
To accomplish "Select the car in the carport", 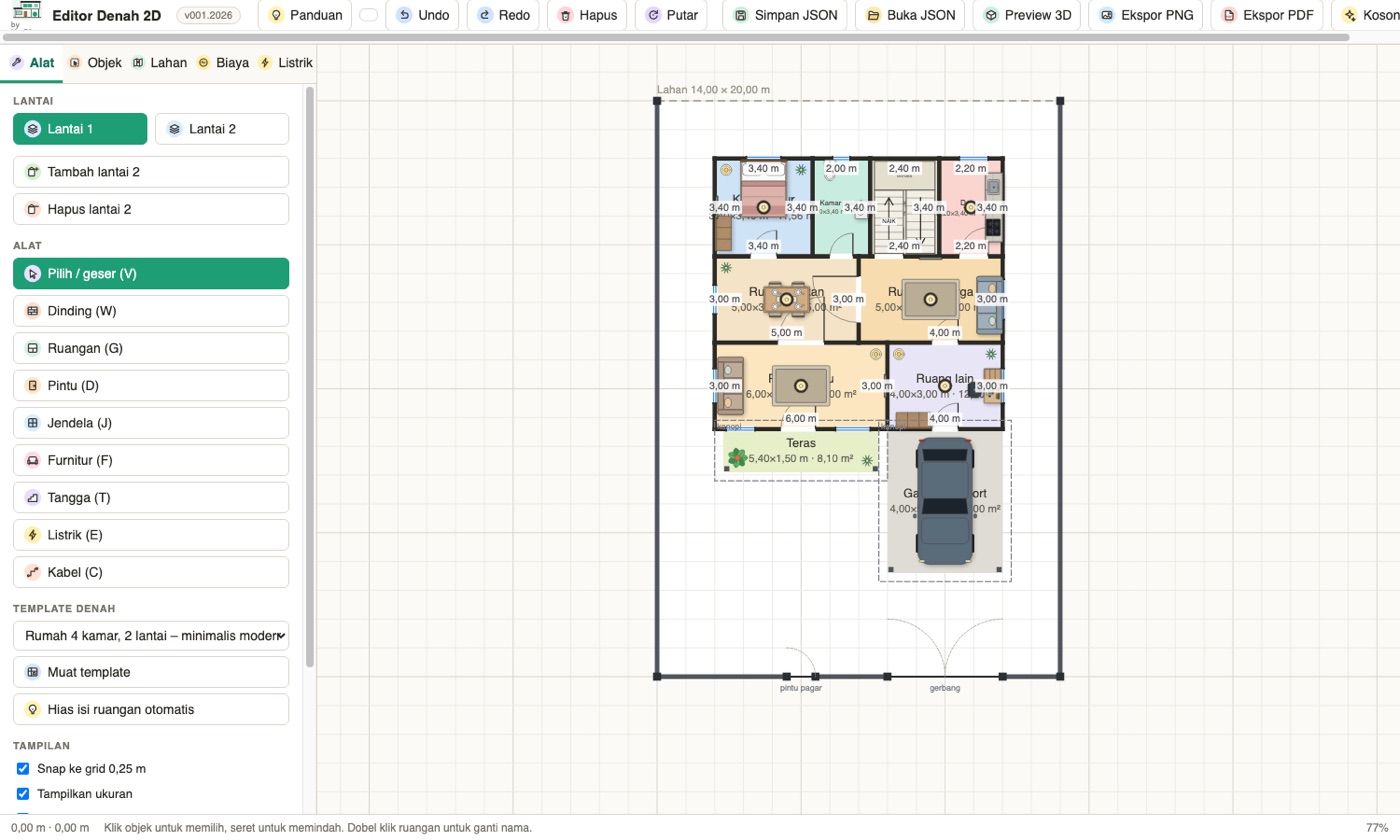I will tap(945, 501).
